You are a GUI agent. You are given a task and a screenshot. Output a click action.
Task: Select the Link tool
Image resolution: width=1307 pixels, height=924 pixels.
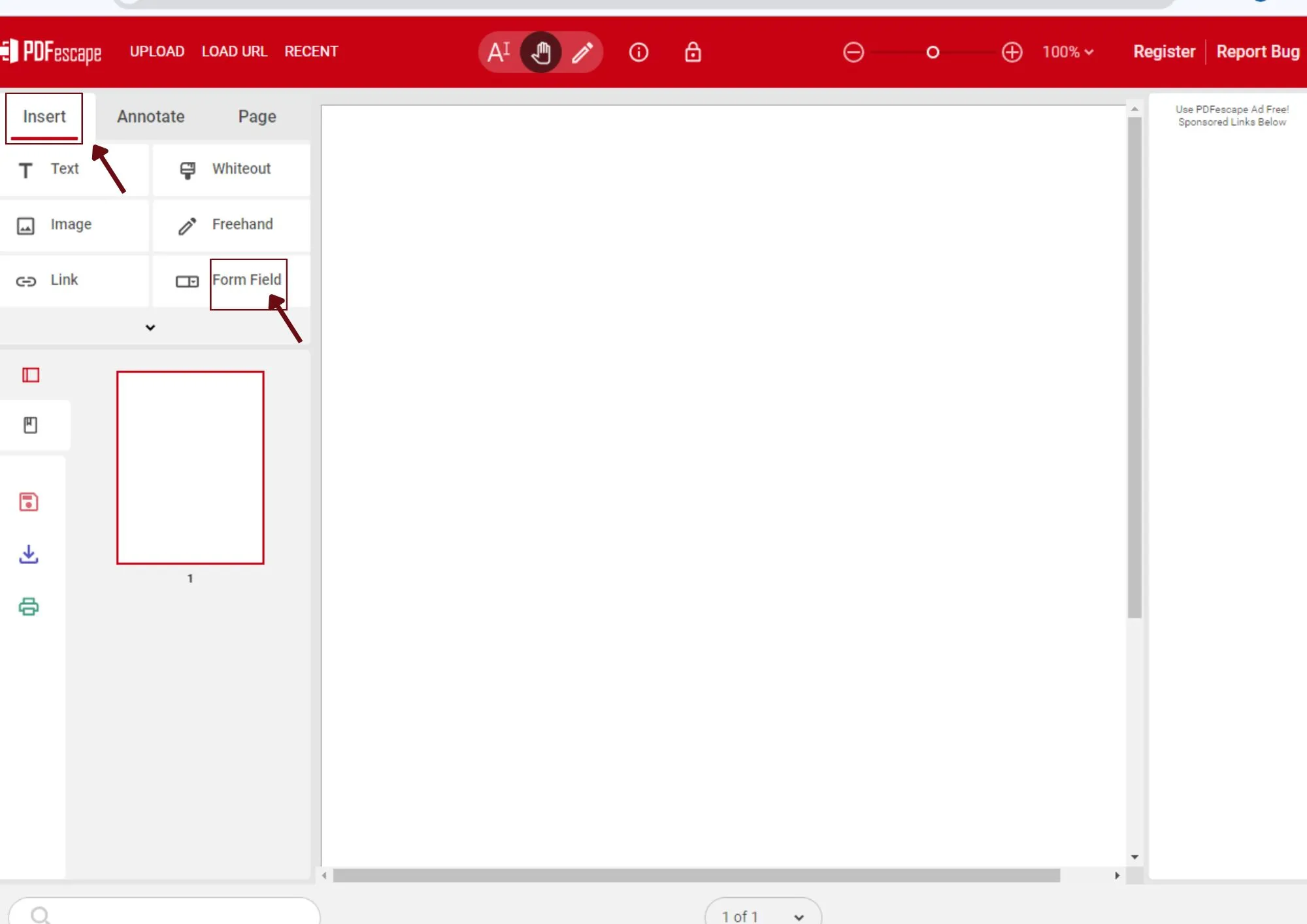pyautogui.click(x=74, y=280)
